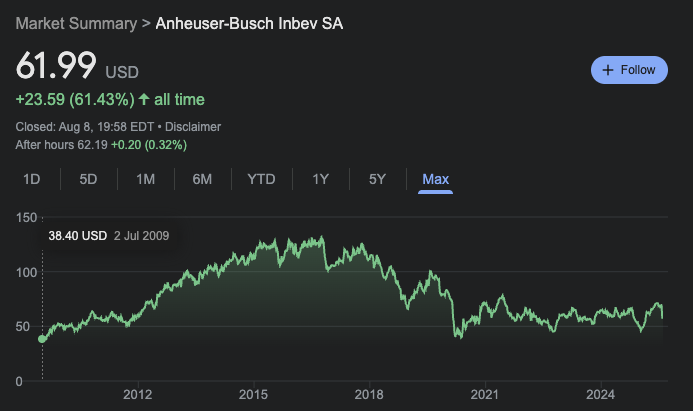Screen dimensions: 693x411
Task: Choose the 6M time range
Action: pyautogui.click(x=203, y=179)
